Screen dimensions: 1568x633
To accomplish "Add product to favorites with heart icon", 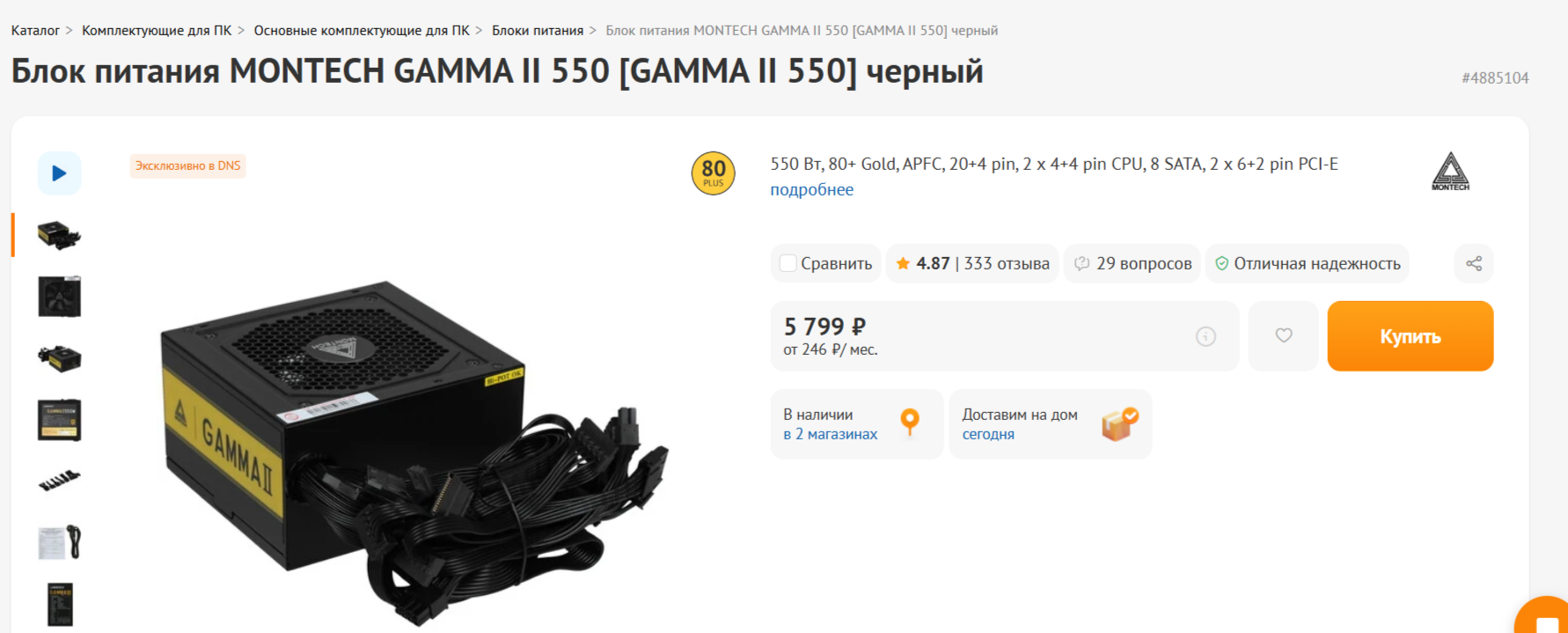I will click(1284, 335).
